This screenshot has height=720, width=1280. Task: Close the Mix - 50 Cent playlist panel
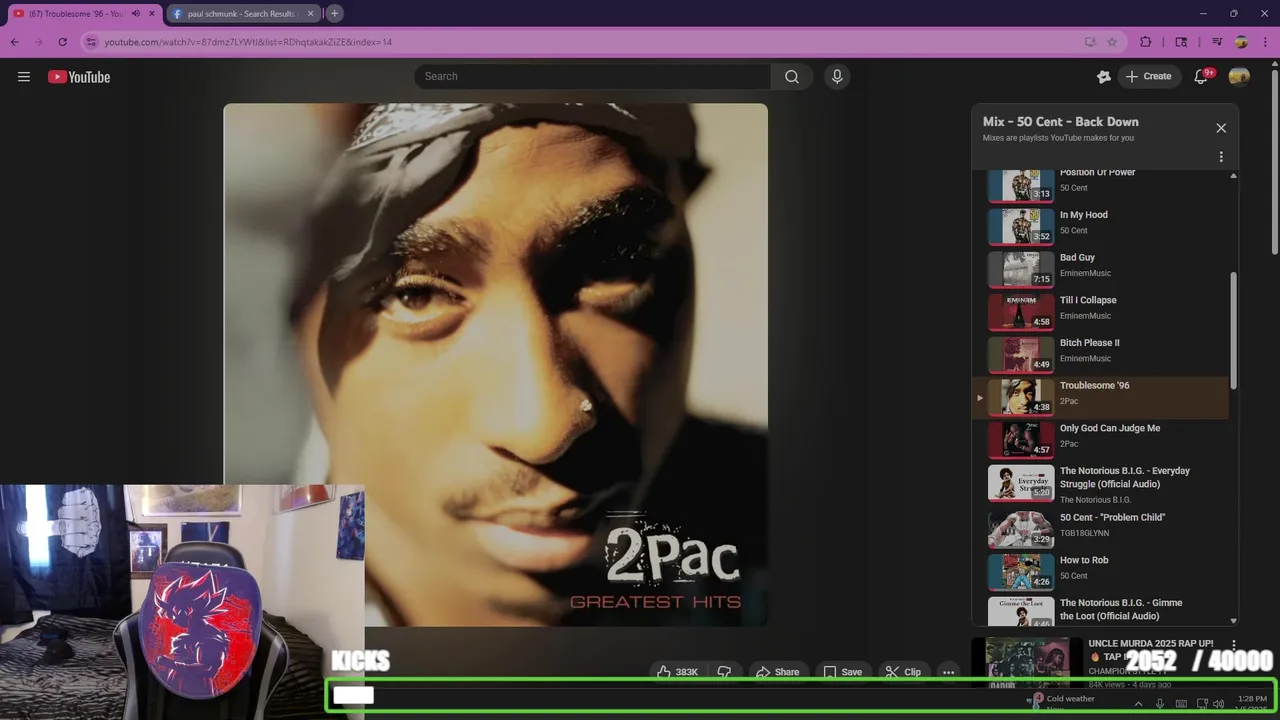tap(1221, 128)
